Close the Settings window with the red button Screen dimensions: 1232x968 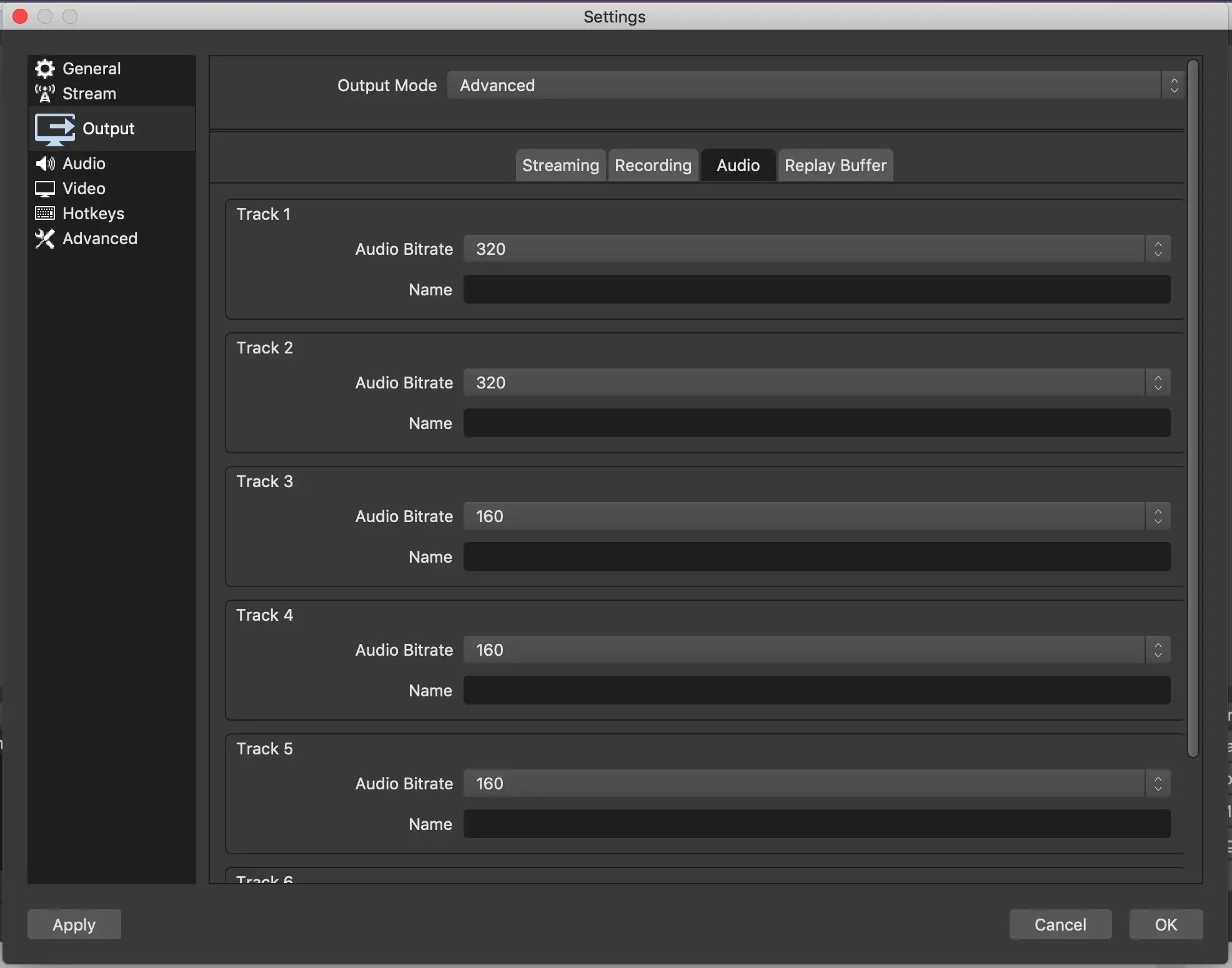20,16
